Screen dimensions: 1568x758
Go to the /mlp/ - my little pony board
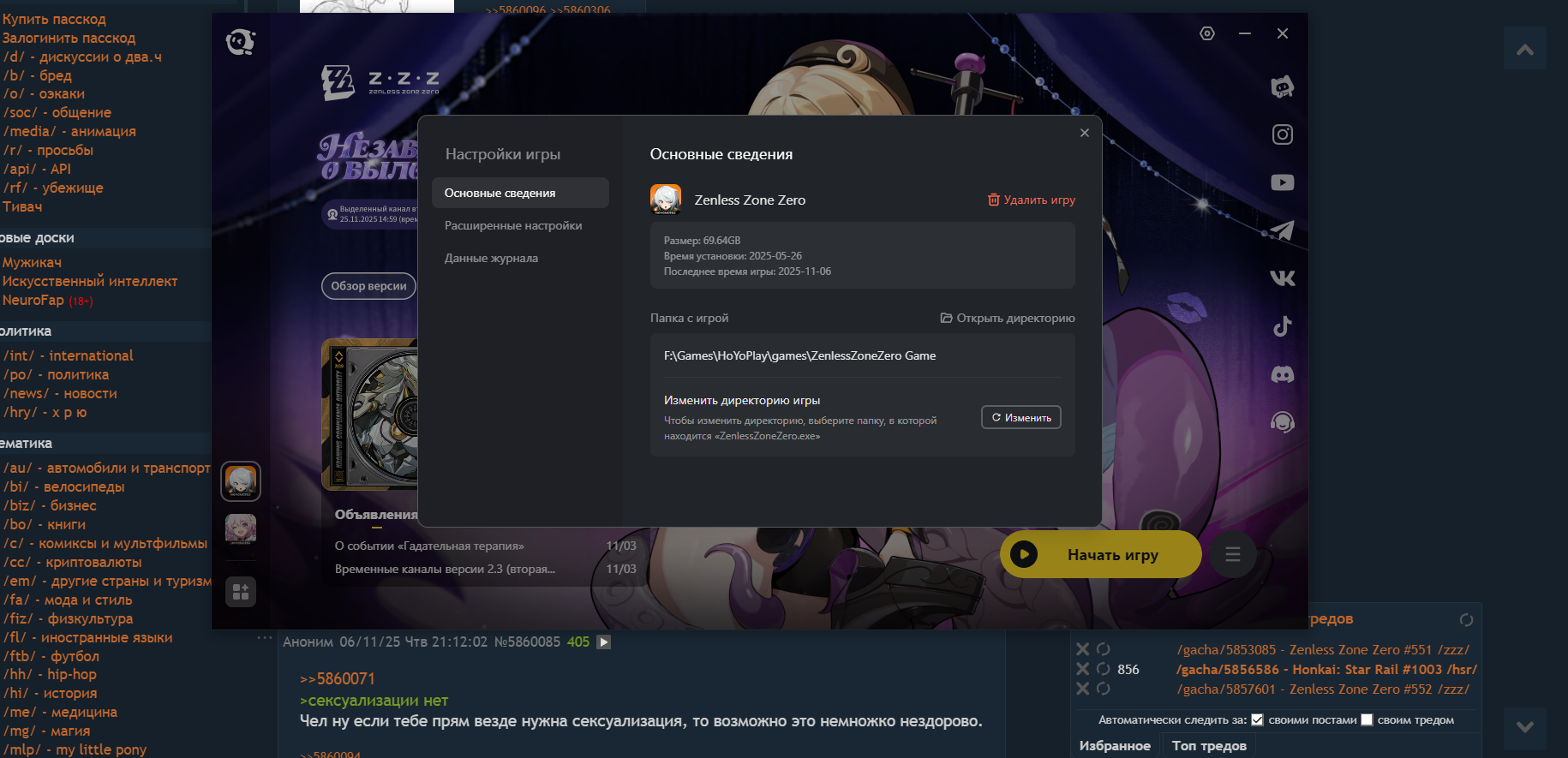point(75,749)
